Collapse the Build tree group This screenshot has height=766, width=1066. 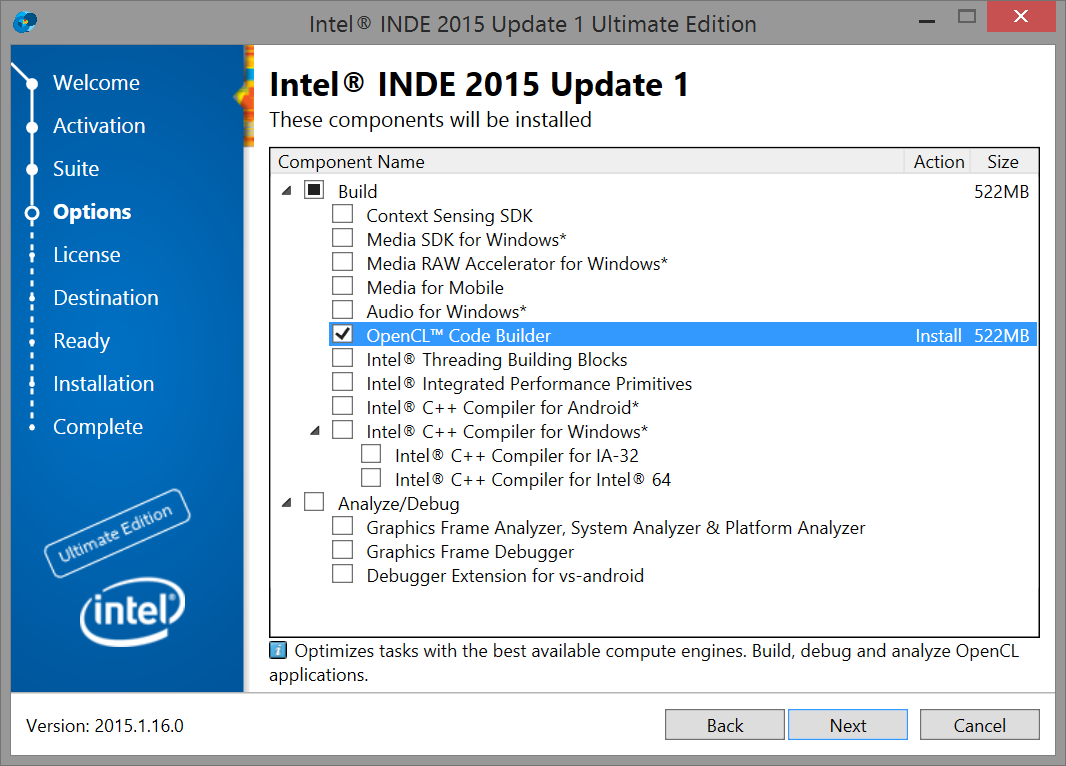coord(287,191)
